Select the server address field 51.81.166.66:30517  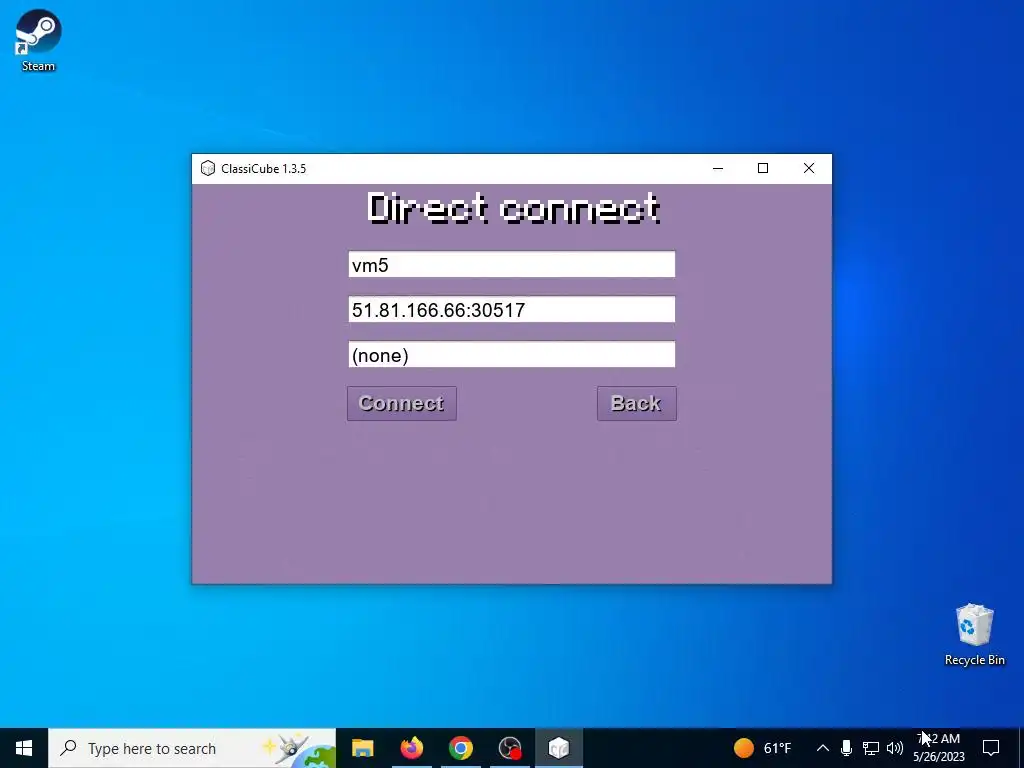511,310
